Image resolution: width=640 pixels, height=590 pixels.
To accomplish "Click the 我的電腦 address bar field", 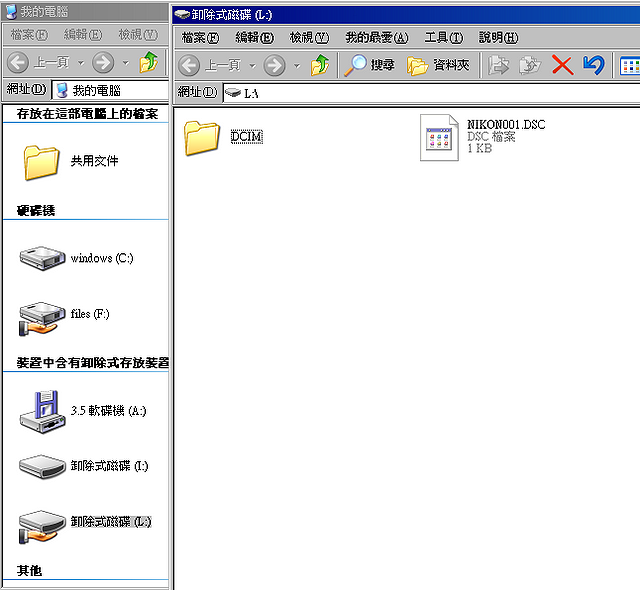I will point(110,90).
